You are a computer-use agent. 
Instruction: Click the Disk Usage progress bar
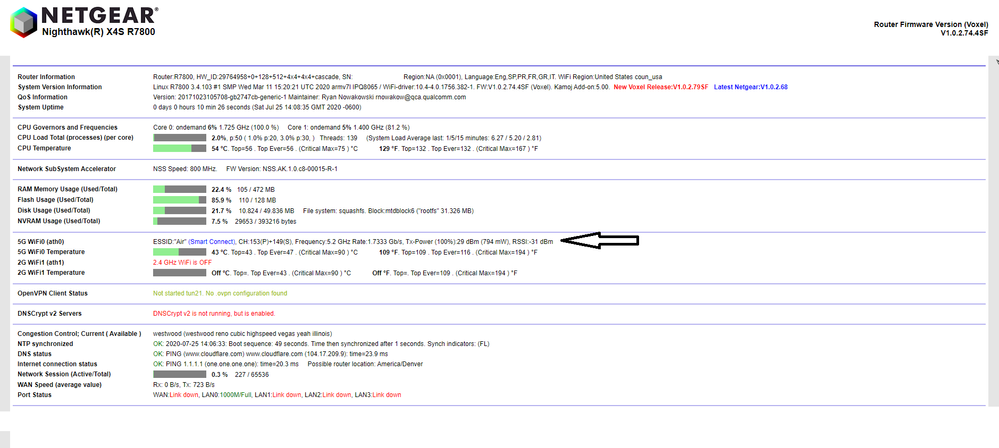click(180, 210)
